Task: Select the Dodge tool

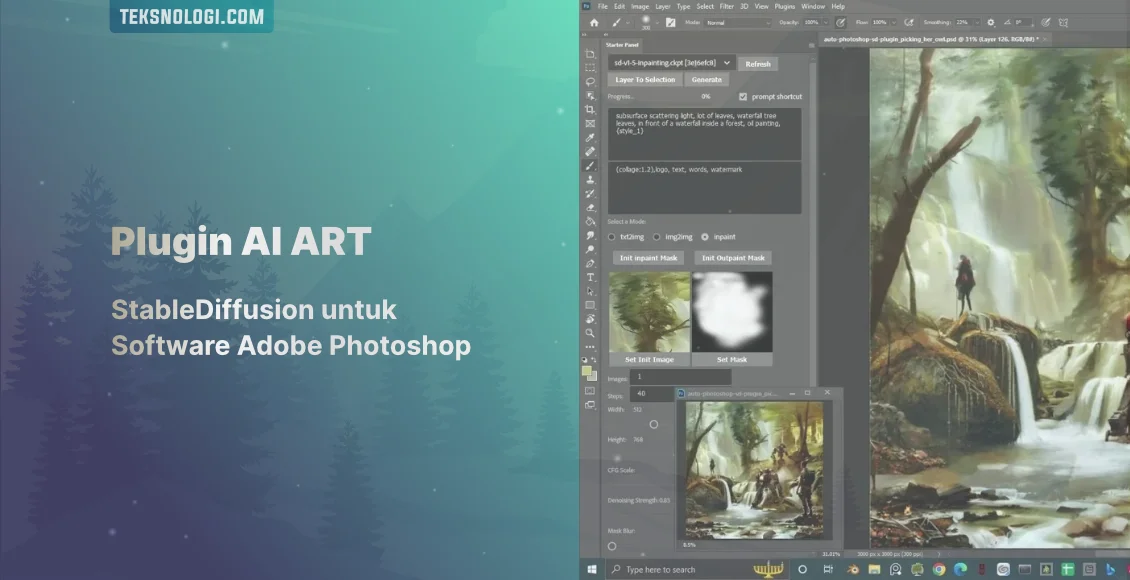Action: tap(590, 249)
